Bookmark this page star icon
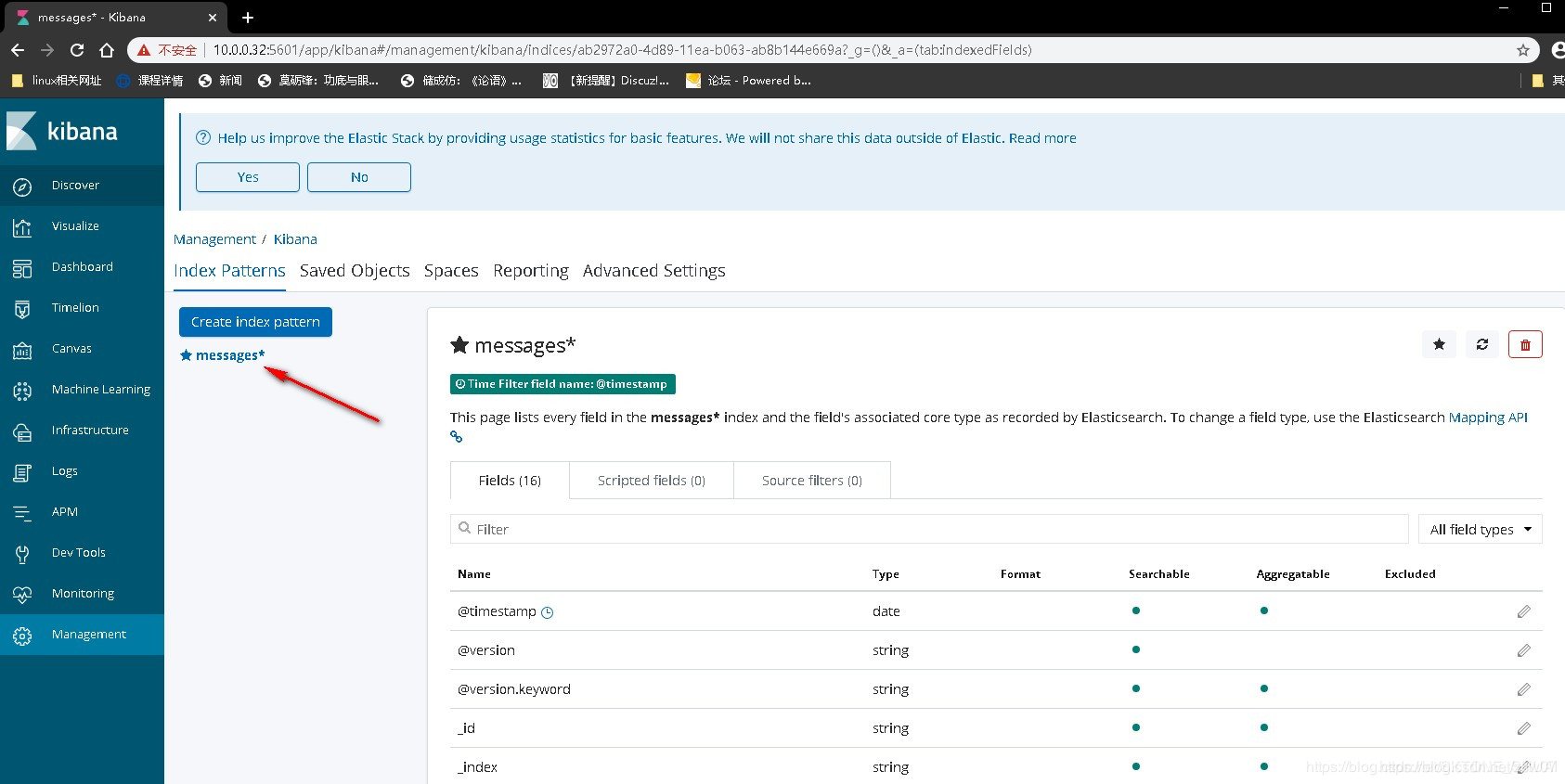The image size is (1565, 784). [1523, 50]
